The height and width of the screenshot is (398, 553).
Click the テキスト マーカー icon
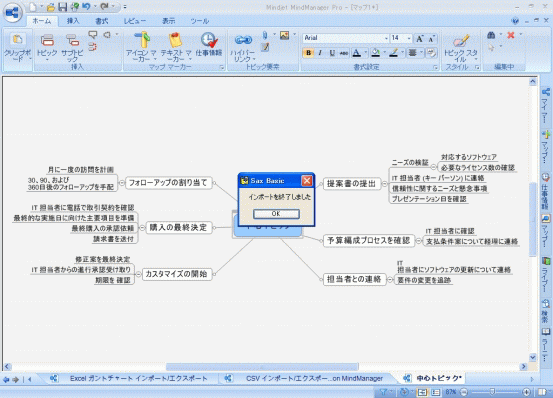pos(175,39)
